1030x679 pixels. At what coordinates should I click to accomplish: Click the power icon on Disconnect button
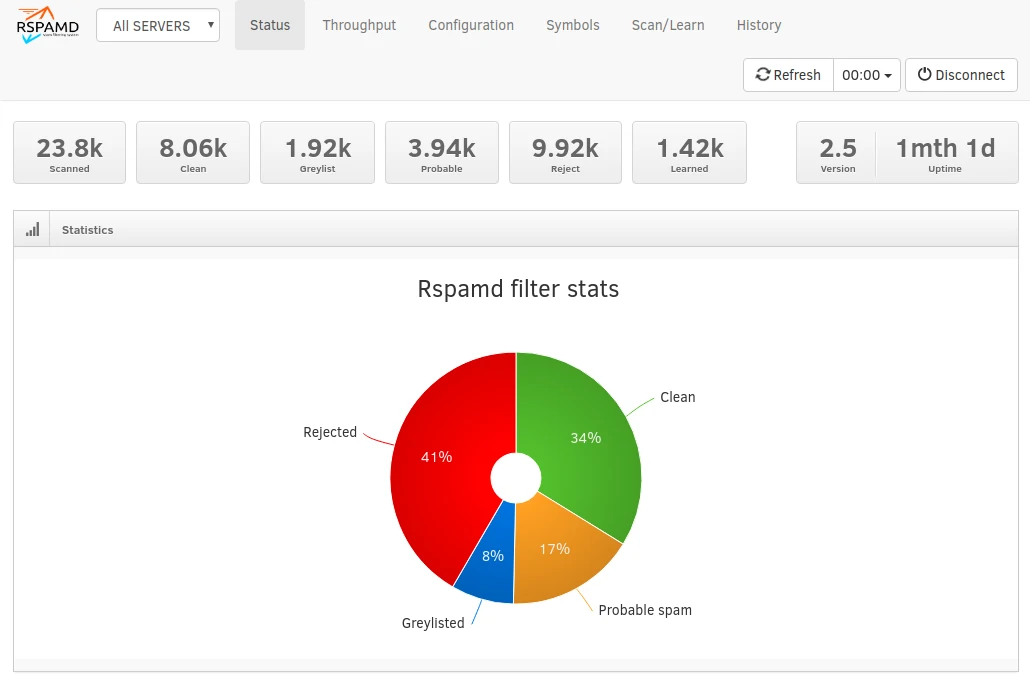tap(922, 74)
